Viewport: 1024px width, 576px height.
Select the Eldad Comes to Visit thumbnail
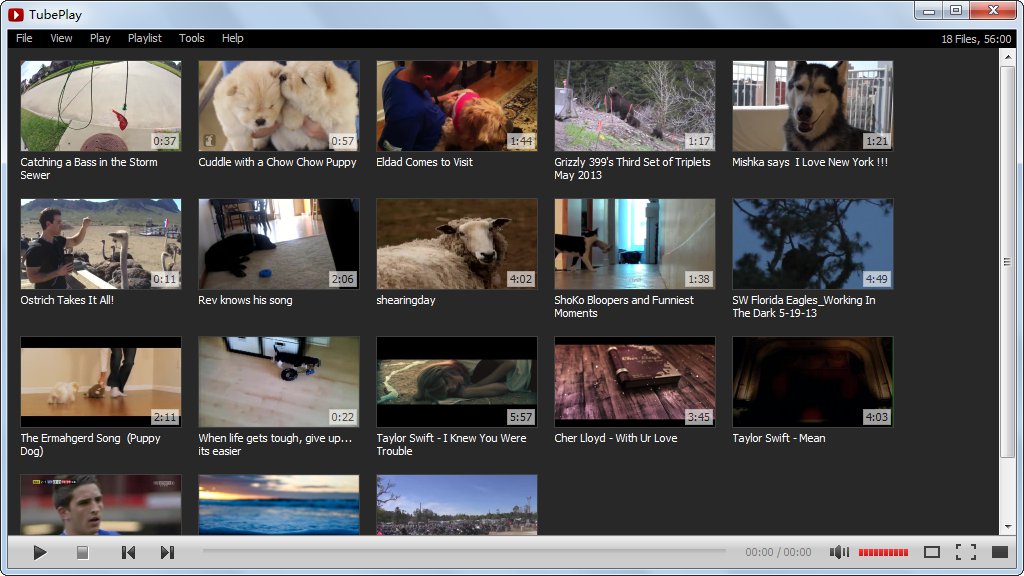(456, 106)
